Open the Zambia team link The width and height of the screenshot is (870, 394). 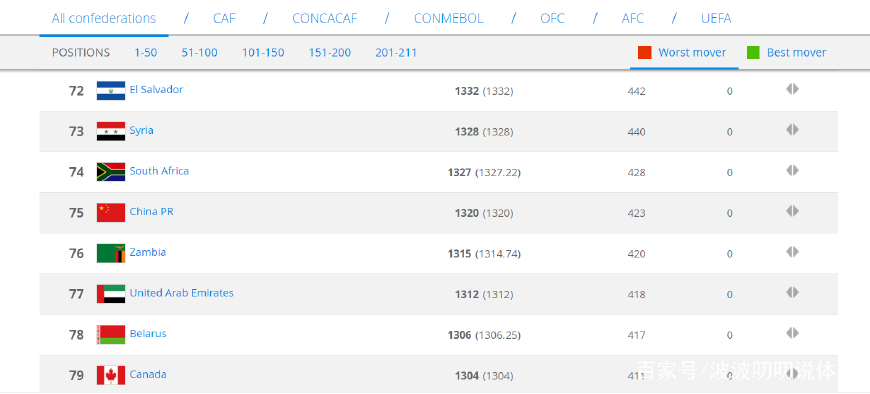point(148,252)
